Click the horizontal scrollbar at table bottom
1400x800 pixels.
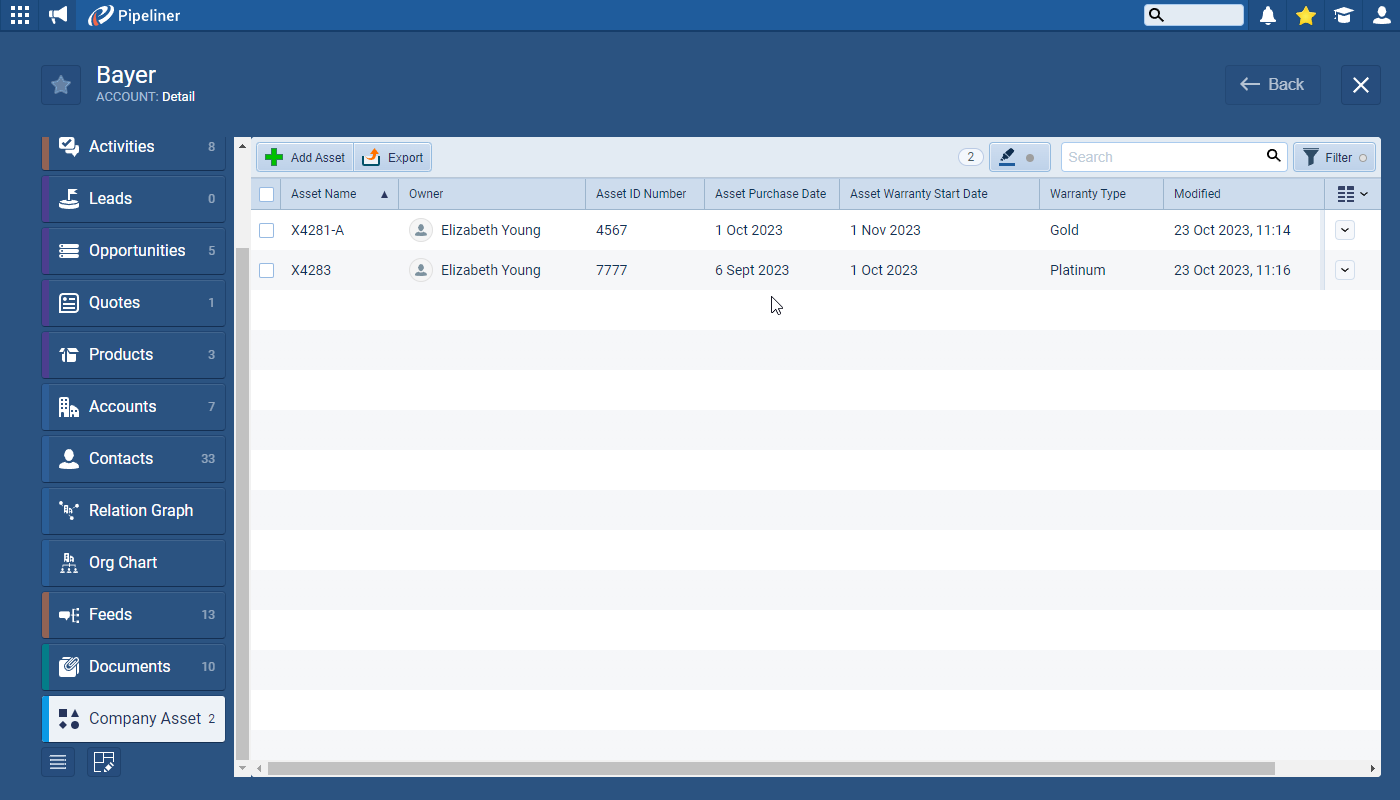click(770, 768)
